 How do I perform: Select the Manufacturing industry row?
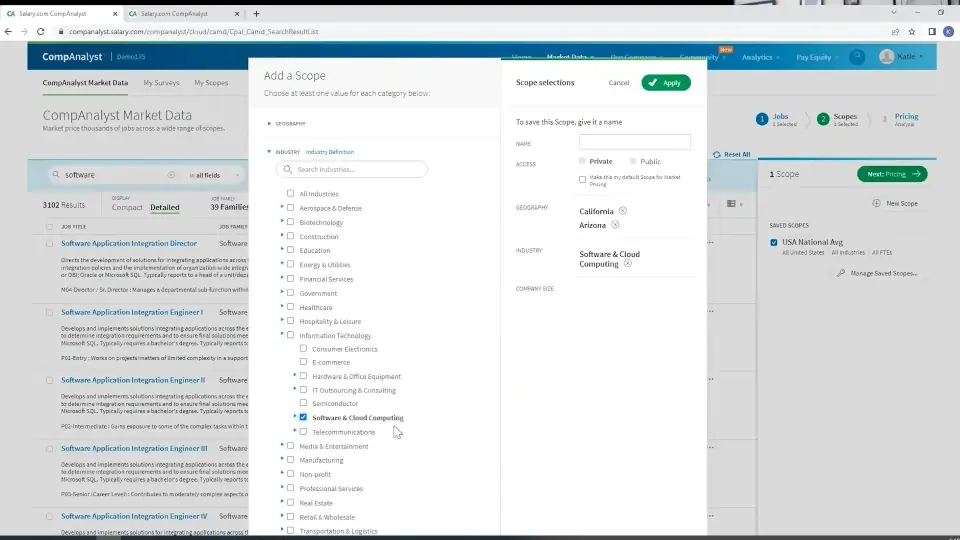pyautogui.click(x=321, y=460)
